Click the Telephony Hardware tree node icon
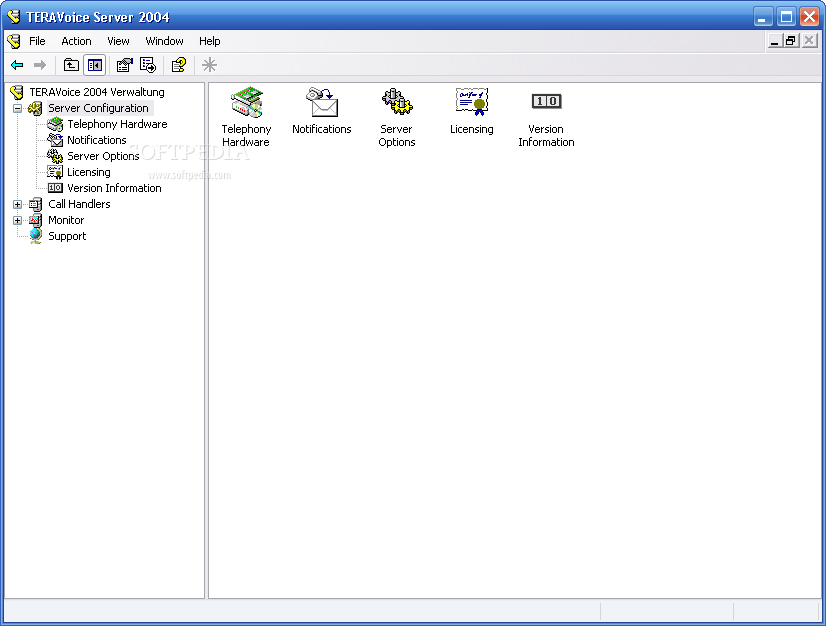The height and width of the screenshot is (626, 826). (x=55, y=124)
